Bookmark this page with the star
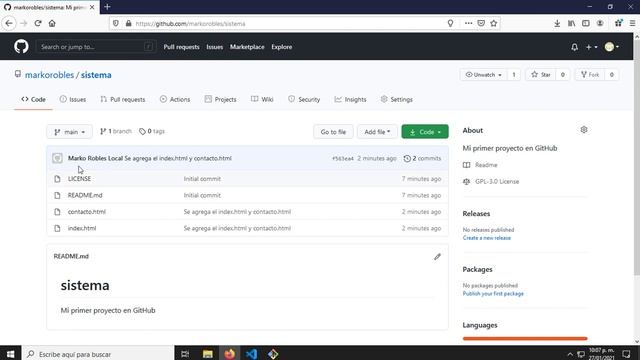 [x=493, y=23]
